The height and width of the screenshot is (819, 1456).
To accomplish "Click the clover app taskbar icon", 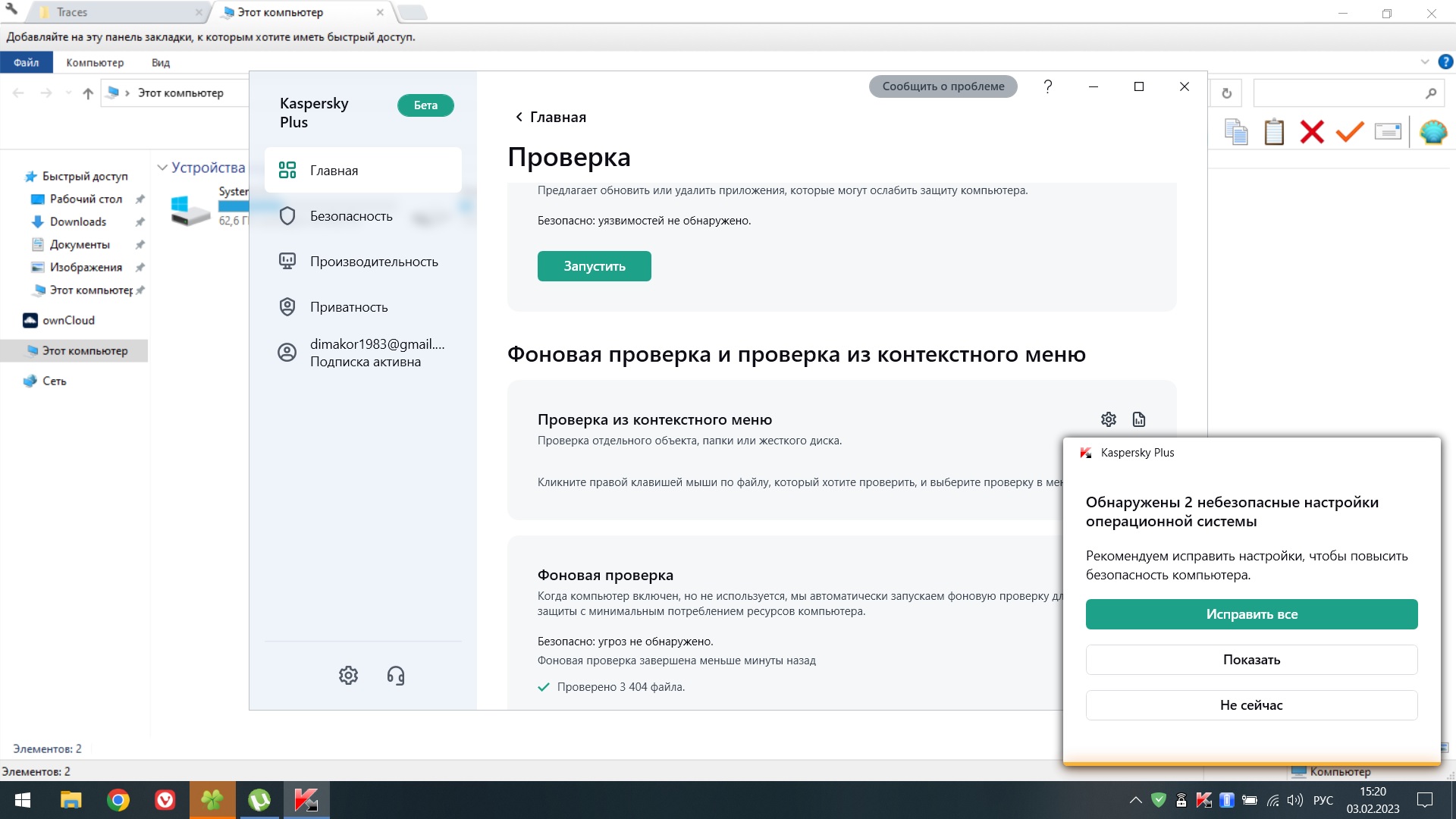I will tap(212, 800).
